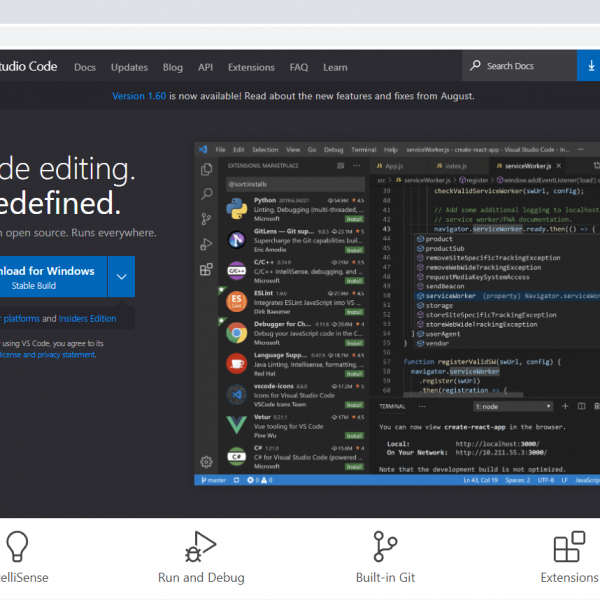
Task: Click the Python extension icon in screenshot
Action: (236, 206)
